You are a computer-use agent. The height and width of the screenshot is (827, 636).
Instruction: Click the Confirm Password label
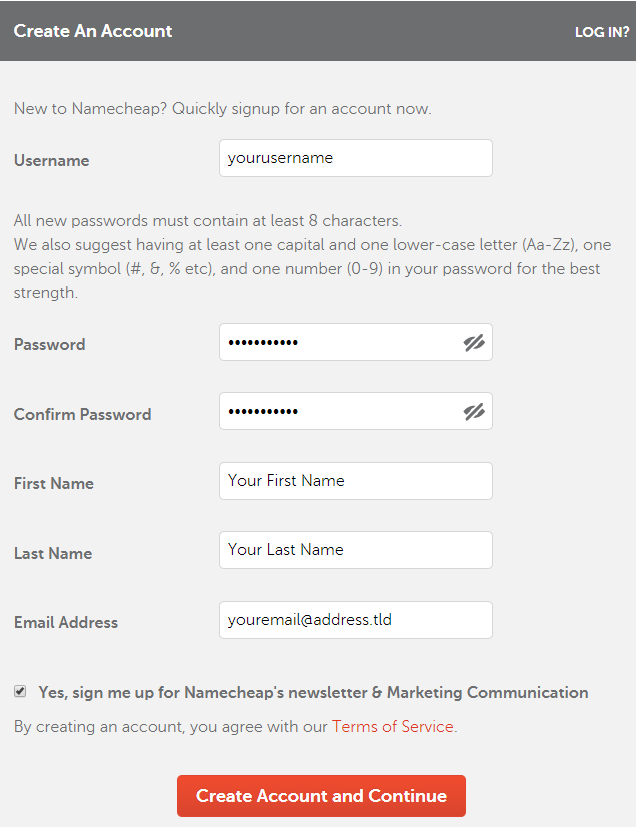(x=82, y=414)
